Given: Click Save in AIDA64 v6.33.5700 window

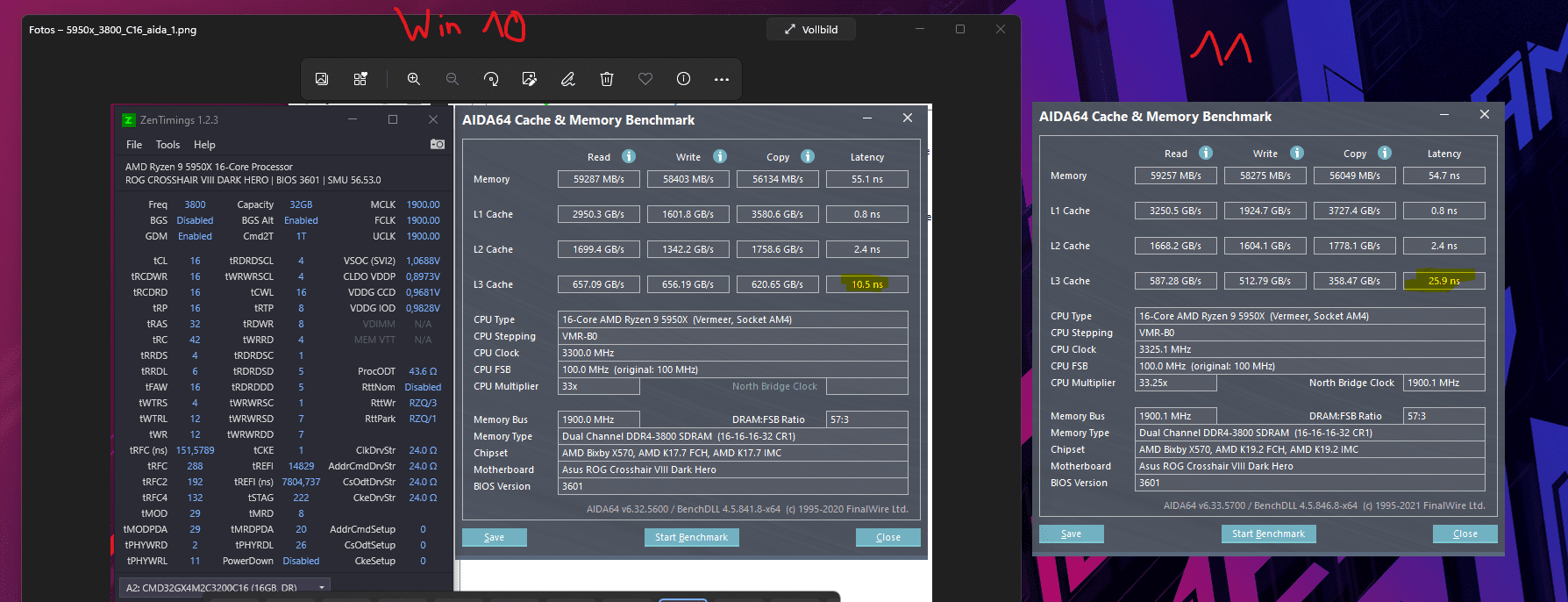Looking at the screenshot, I should click(x=1072, y=534).
